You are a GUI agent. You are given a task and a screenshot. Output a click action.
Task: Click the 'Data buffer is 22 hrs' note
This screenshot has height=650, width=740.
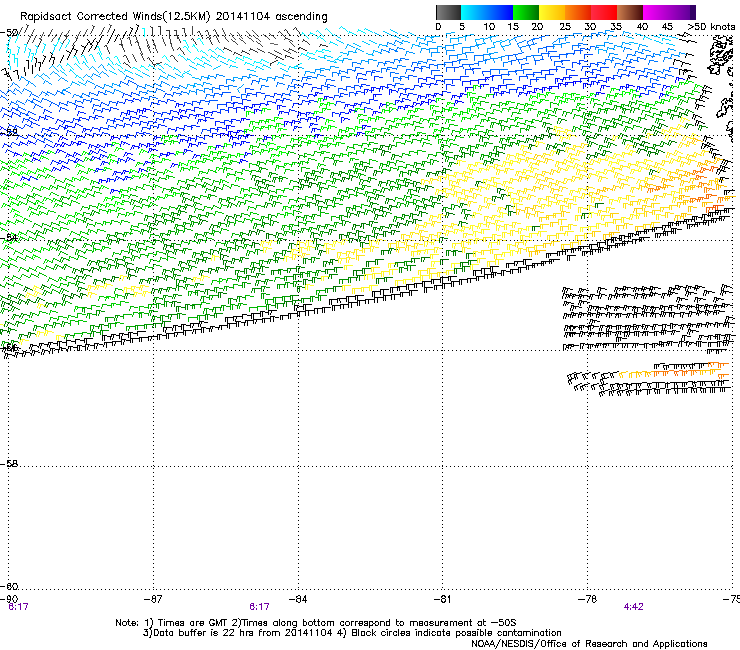[352, 633]
